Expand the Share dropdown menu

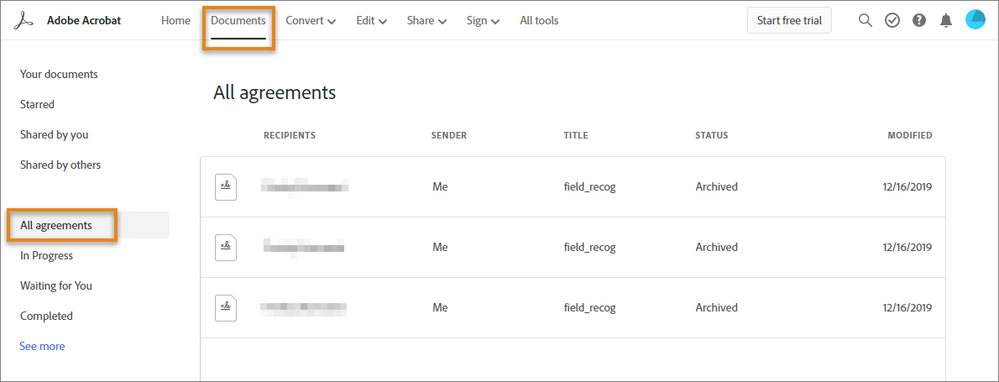click(426, 20)
